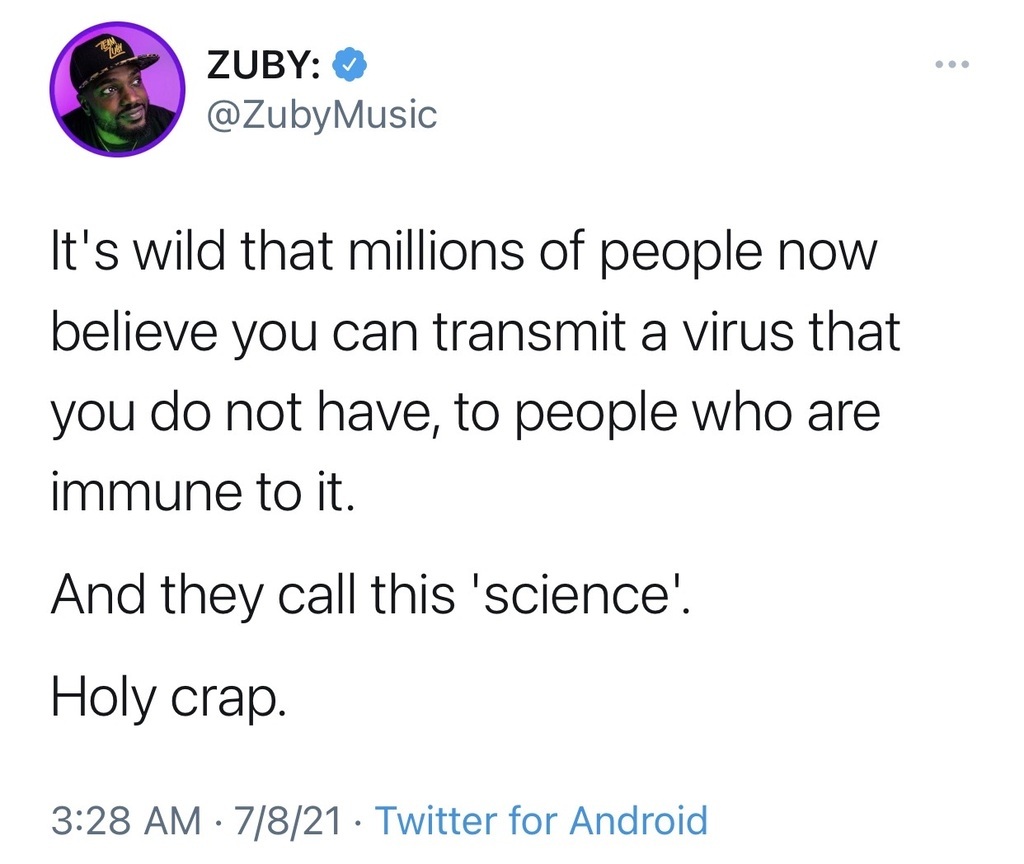1024x864 pixels.
Task: Open the three-dot more options menu
Action: point(950,66)
